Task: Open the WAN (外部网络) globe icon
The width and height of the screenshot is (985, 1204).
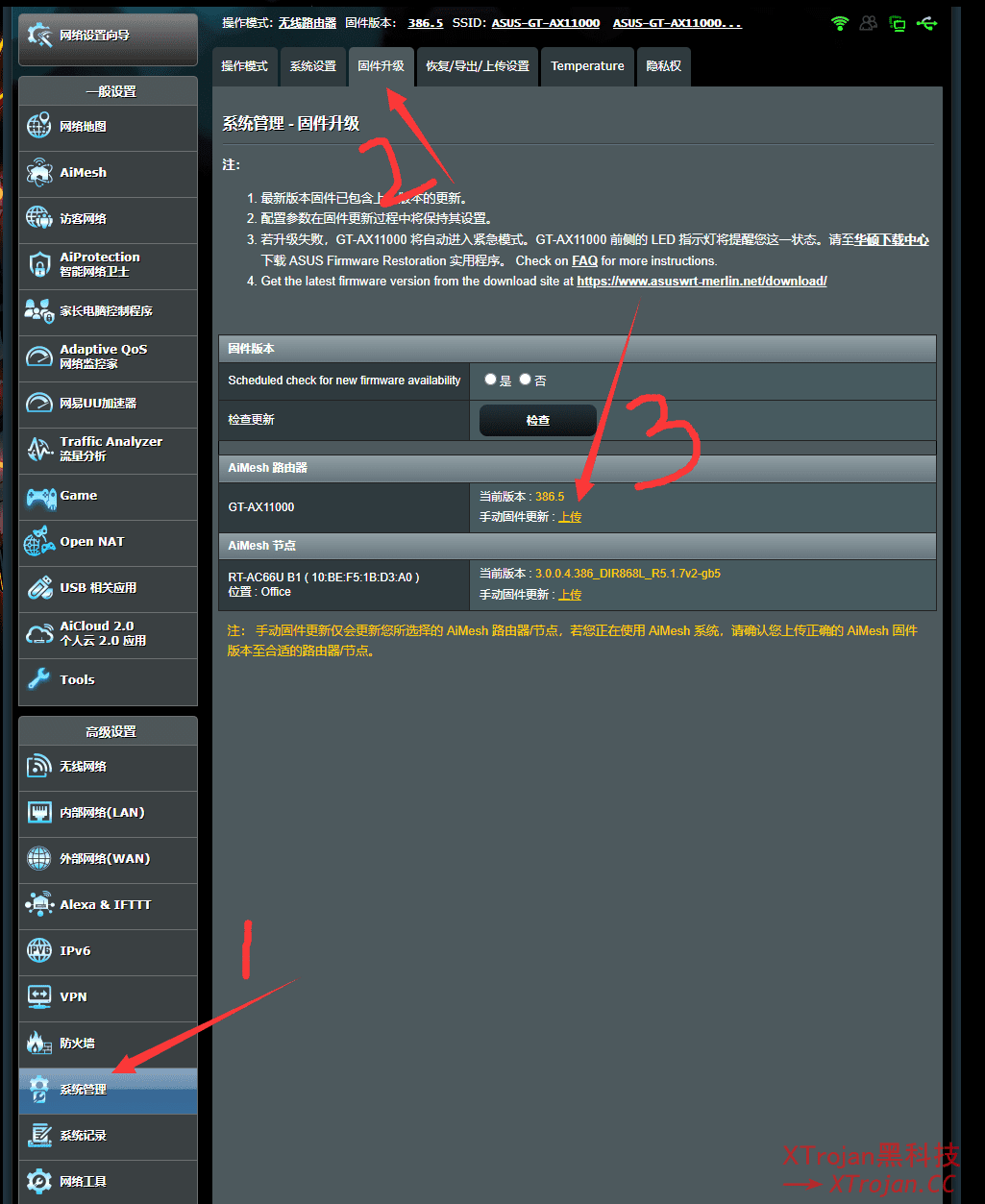Action: coord(39,858)
